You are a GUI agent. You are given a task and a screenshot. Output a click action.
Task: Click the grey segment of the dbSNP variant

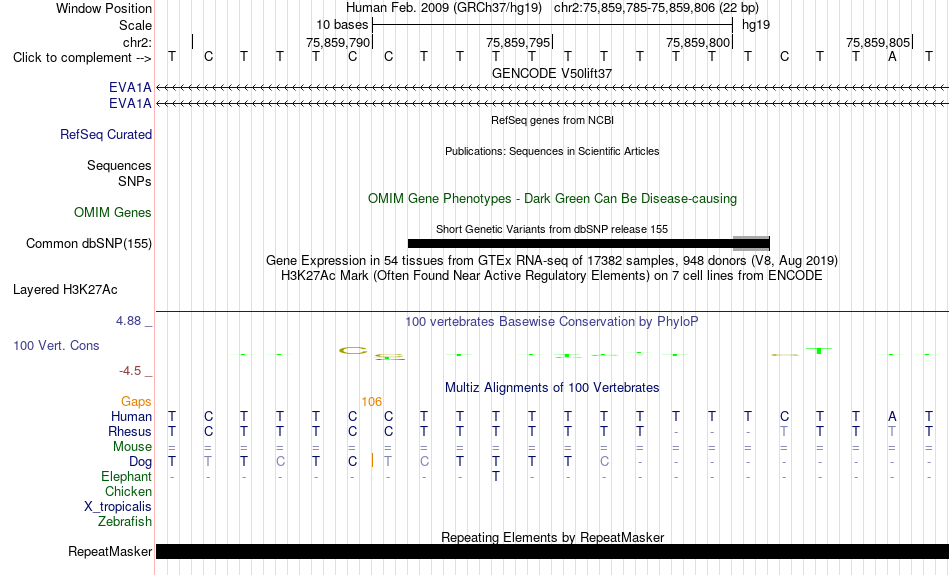pyautogui.click(x=751, y=244)
